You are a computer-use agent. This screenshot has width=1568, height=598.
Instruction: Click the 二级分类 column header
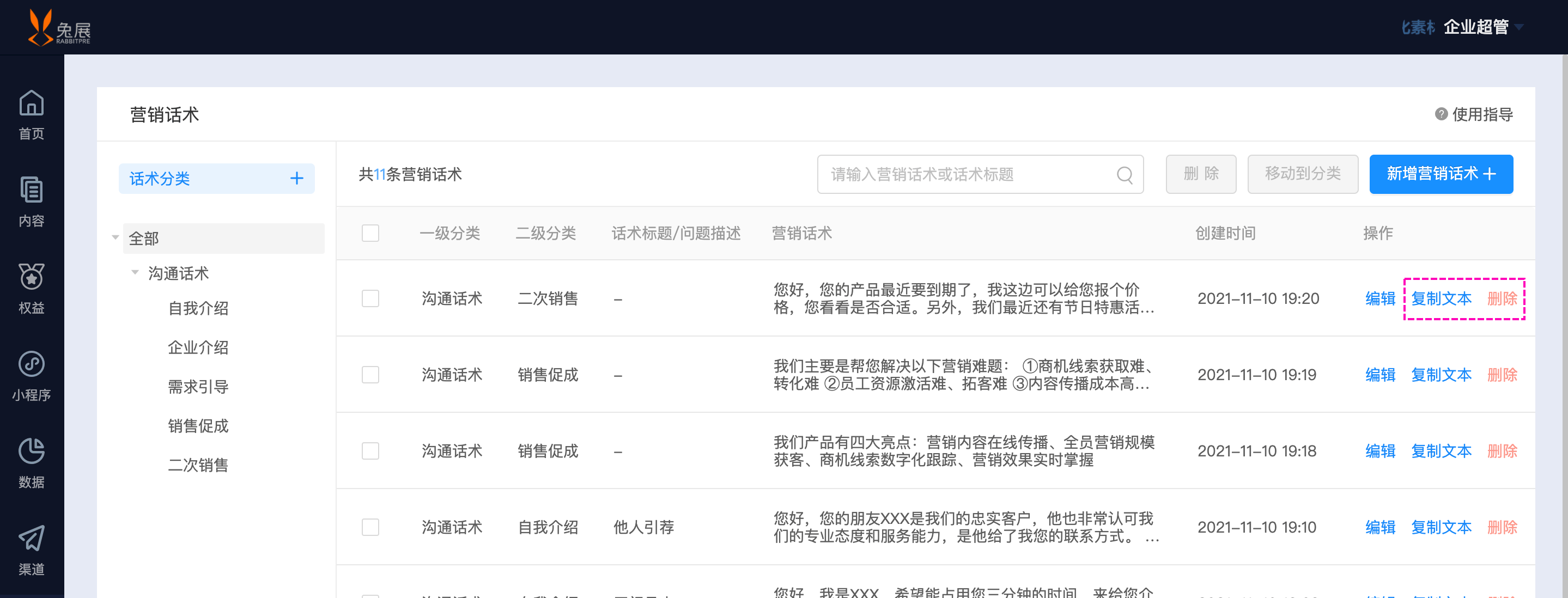(x=546, y=233)
